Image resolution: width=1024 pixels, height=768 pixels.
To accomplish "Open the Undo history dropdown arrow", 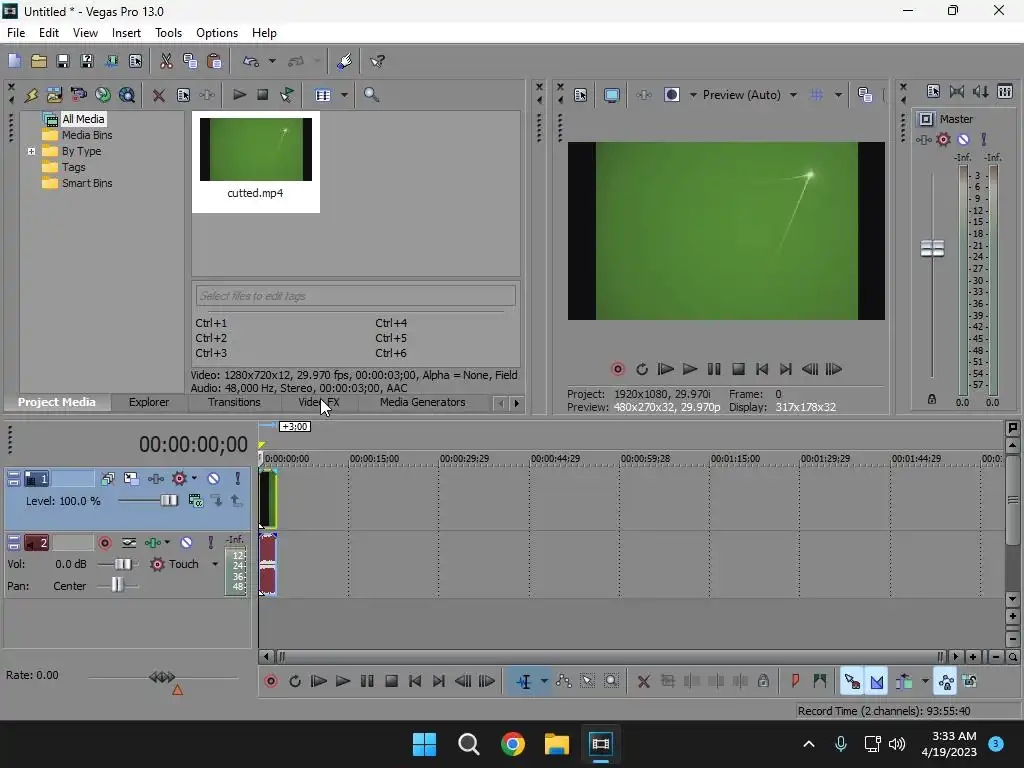I will click(272, 61).
